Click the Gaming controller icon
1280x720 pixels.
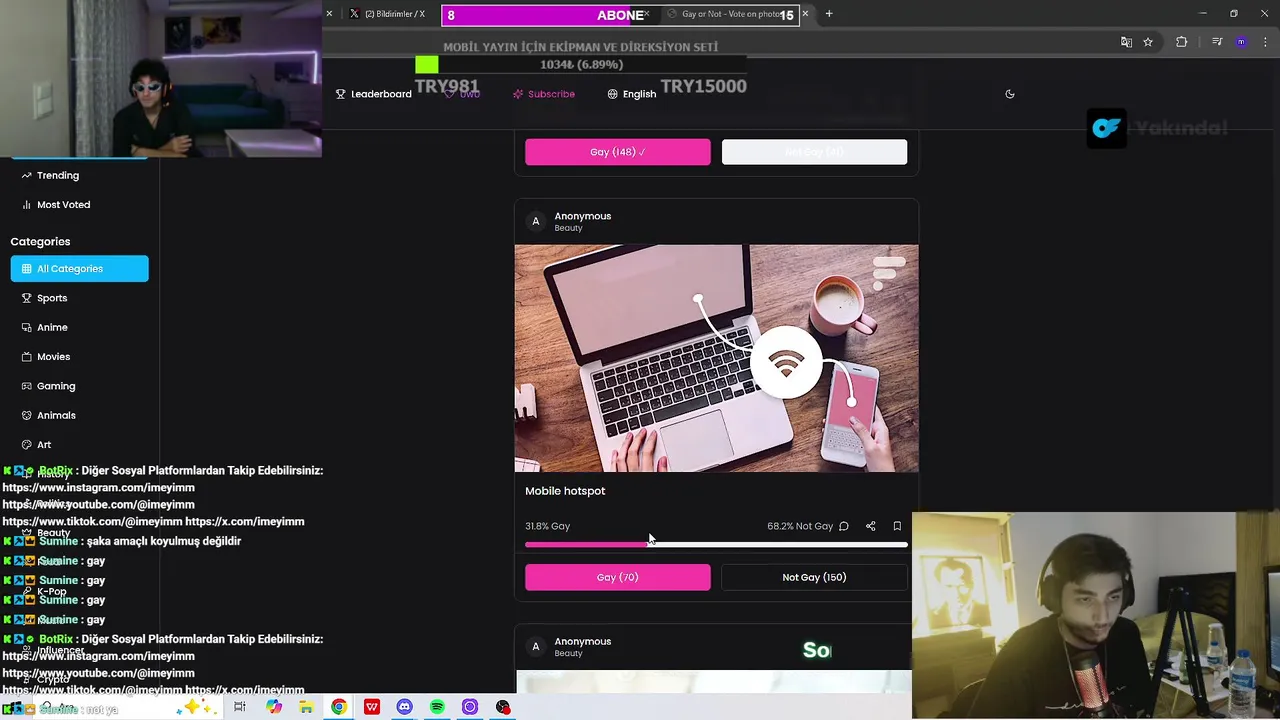27,386
